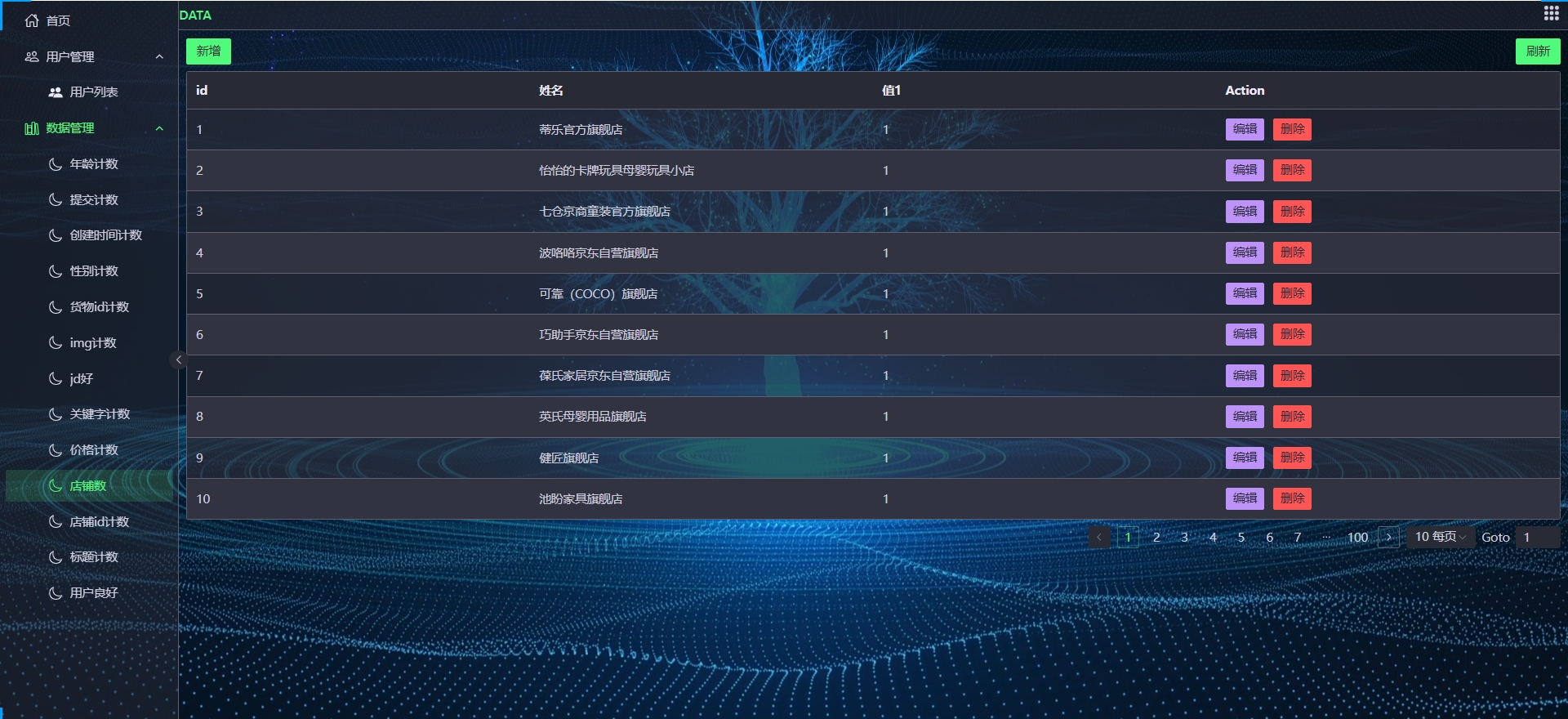Edit row 8 英氏母婴用品旗舰店

point(1245,417)
